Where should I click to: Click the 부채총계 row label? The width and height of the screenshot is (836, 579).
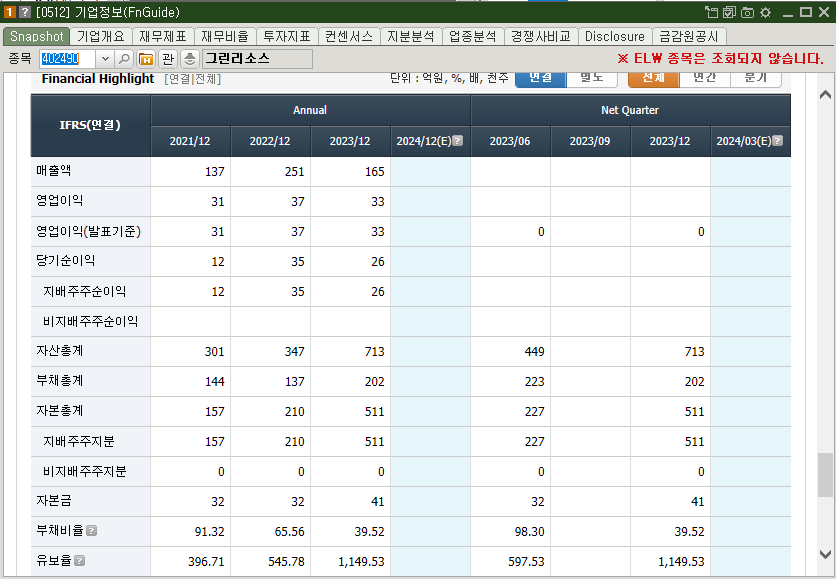tap(60, 381)
